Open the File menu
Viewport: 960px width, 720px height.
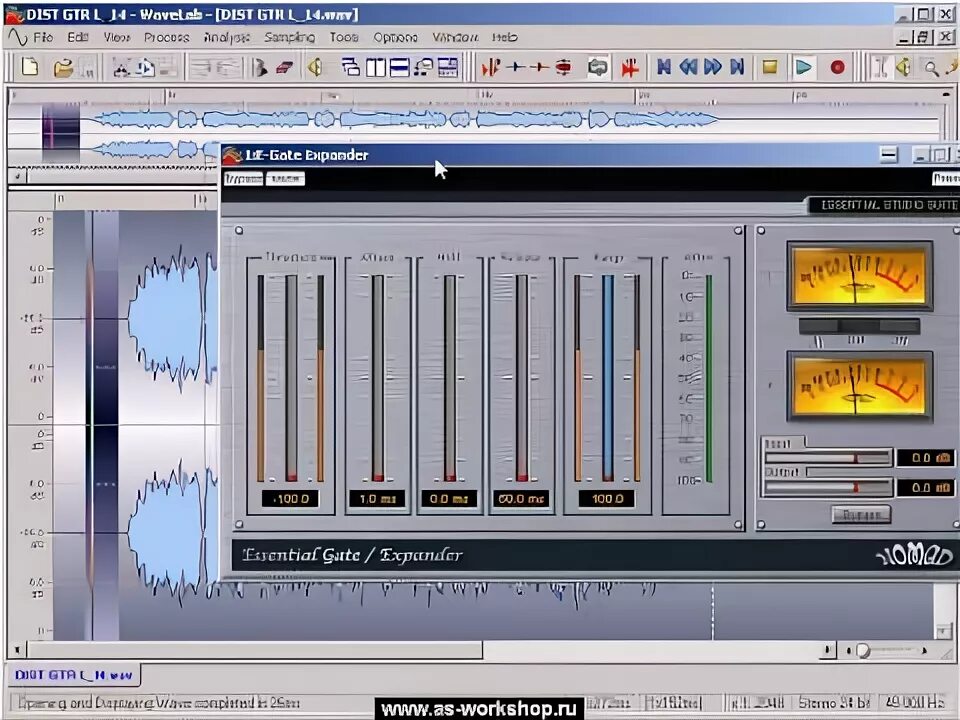click(43, 37)
